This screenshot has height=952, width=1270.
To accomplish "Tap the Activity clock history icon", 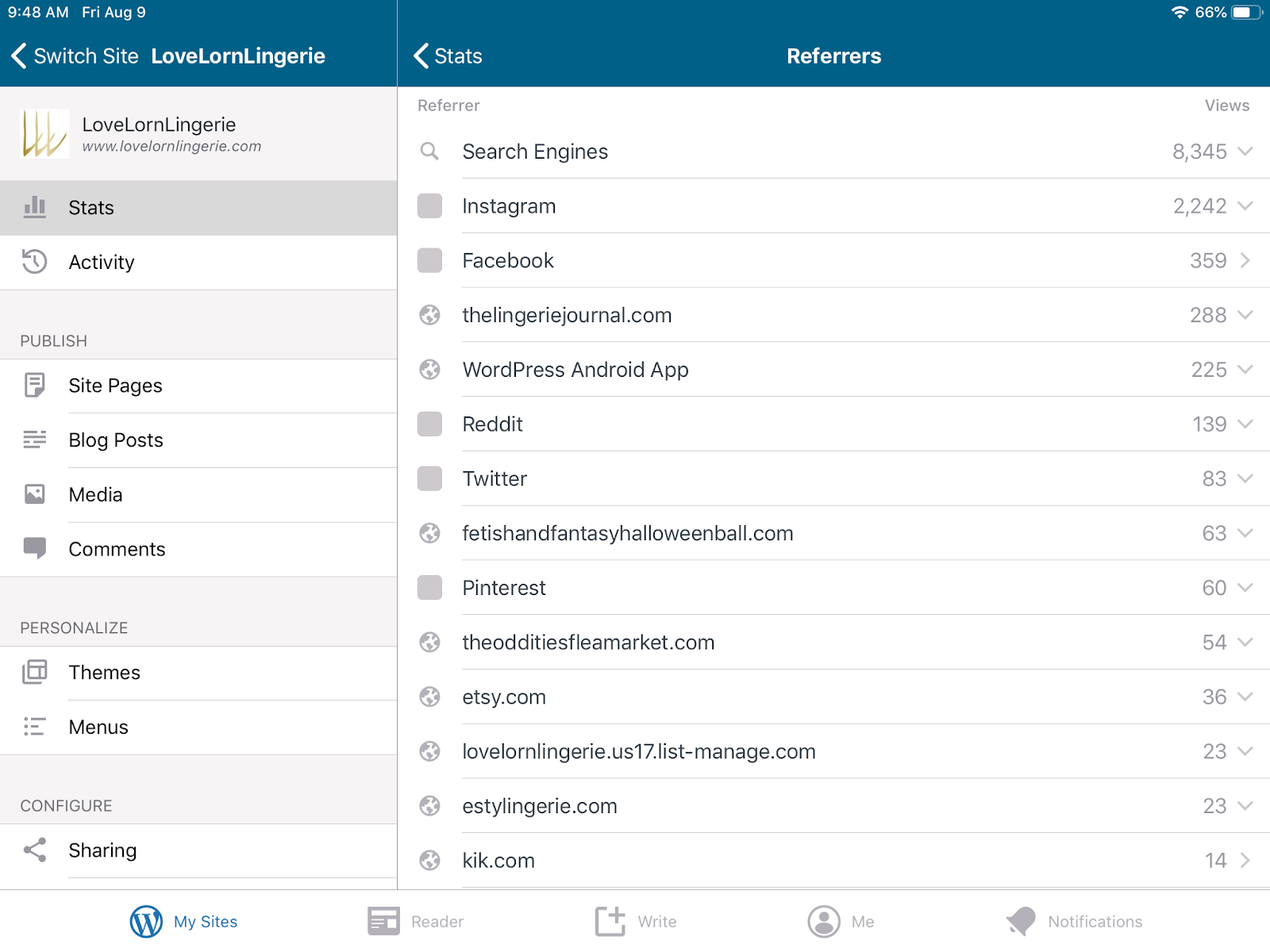I will [x=34, y=262].
